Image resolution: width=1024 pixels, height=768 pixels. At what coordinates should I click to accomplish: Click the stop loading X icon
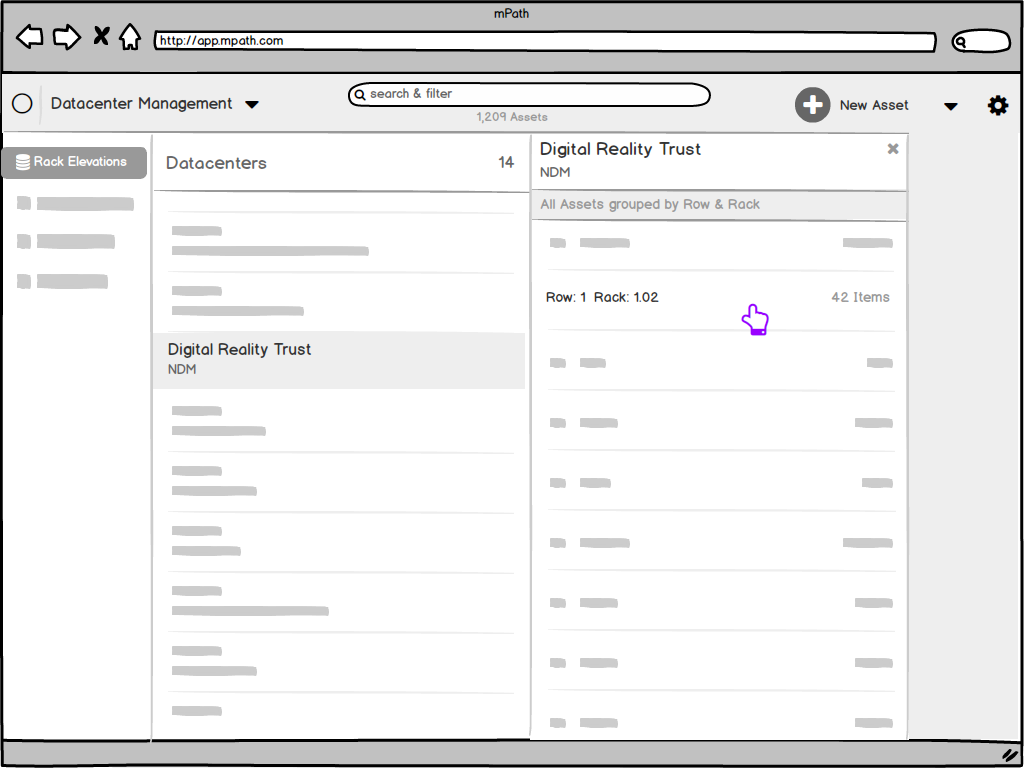tap(100, 35)
